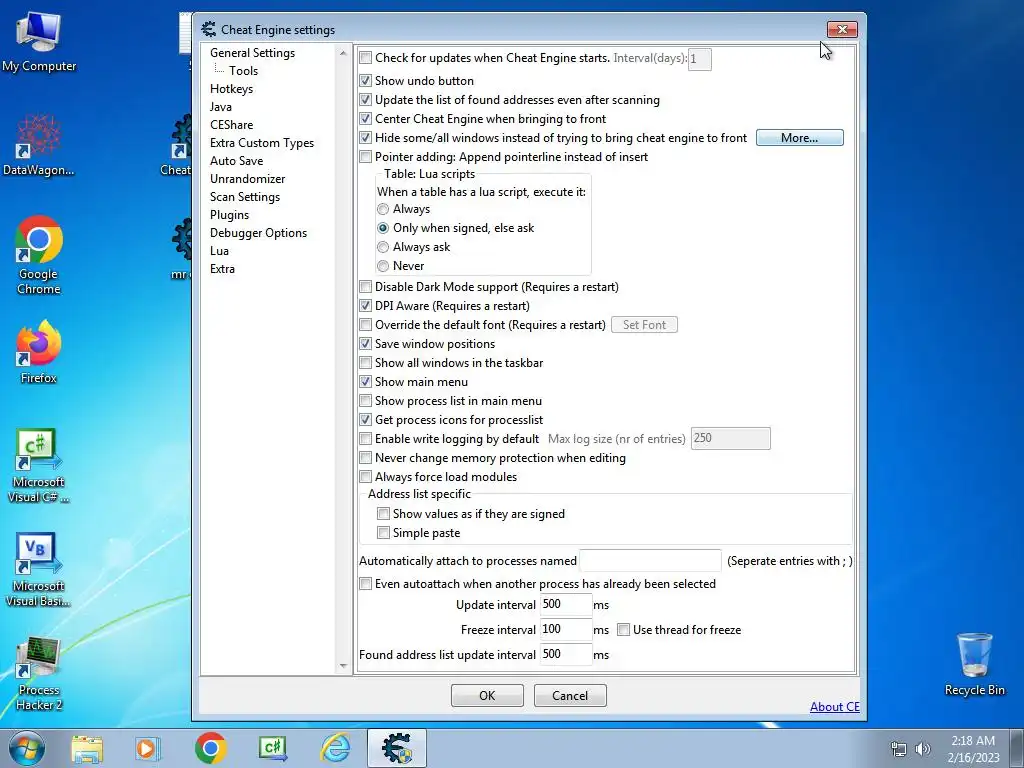Open CEShare settings page
The image size is (1024, 768).
coord(231,125)
